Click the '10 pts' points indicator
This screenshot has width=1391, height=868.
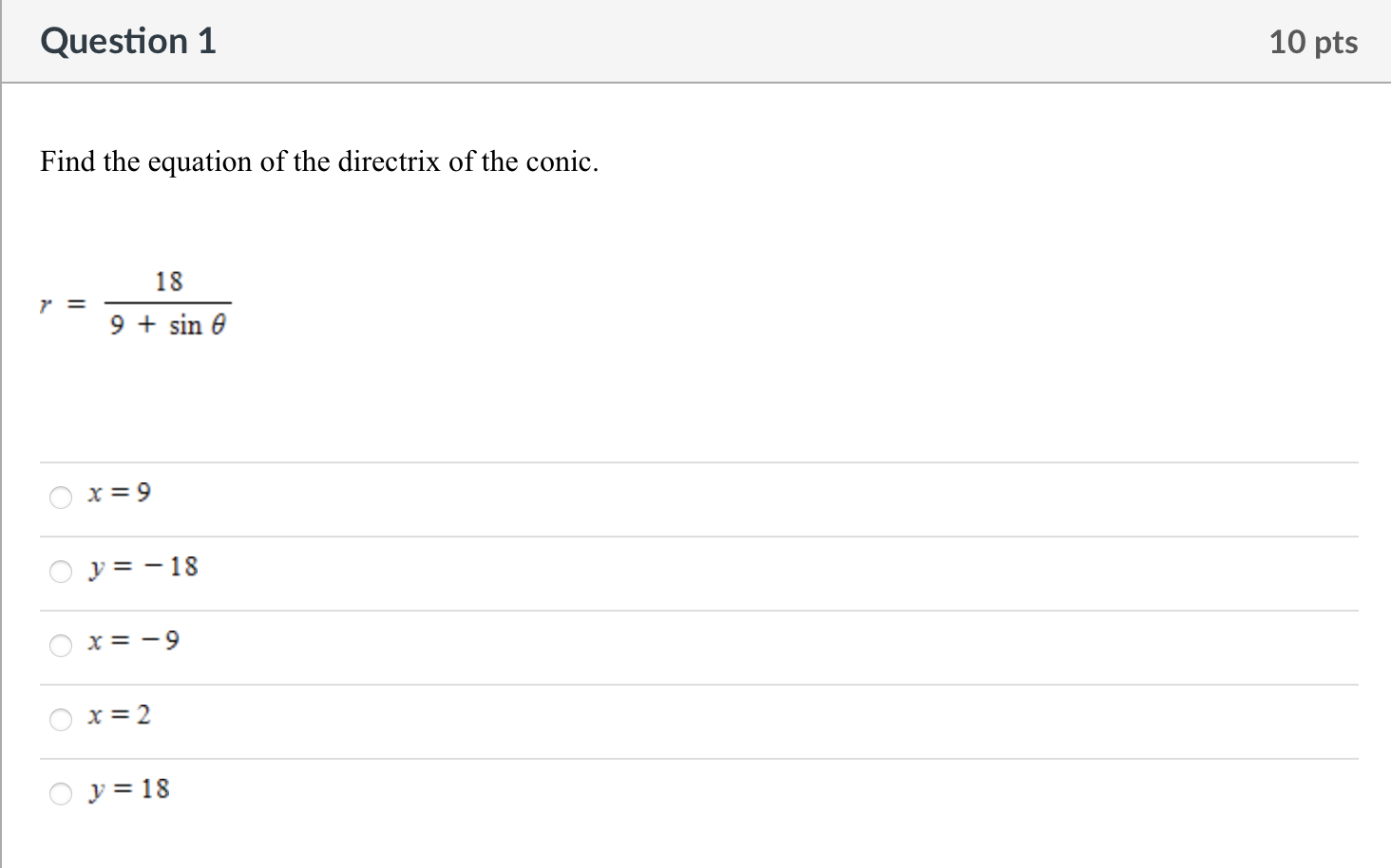tap(1313, 42)
